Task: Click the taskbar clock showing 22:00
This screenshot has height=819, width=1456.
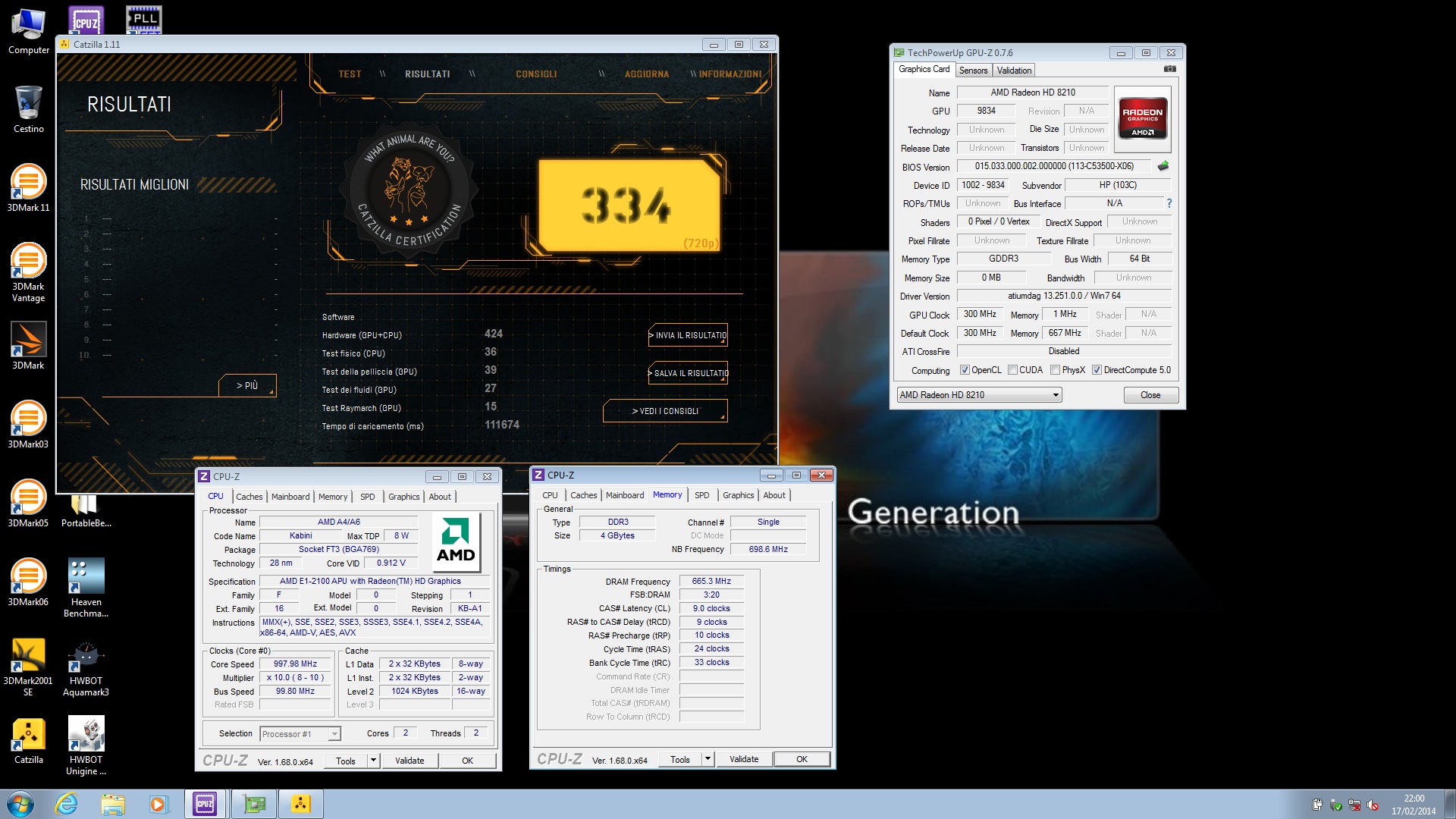Action: [x=1414, y=805]
